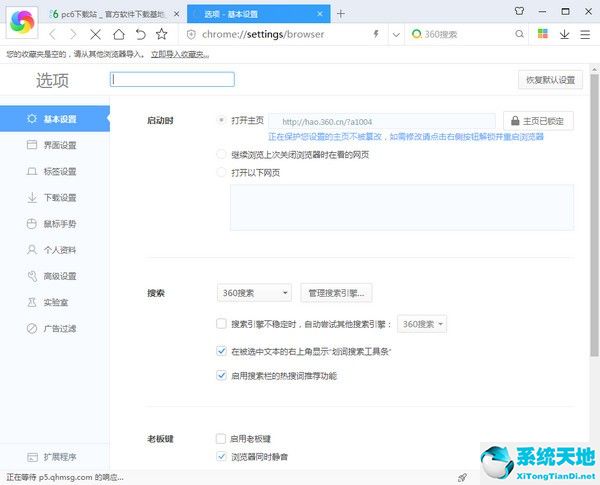The height and width of the screenshot is (485, 600).
Task: Click the lightning speed mode icon
Action: 376,34
